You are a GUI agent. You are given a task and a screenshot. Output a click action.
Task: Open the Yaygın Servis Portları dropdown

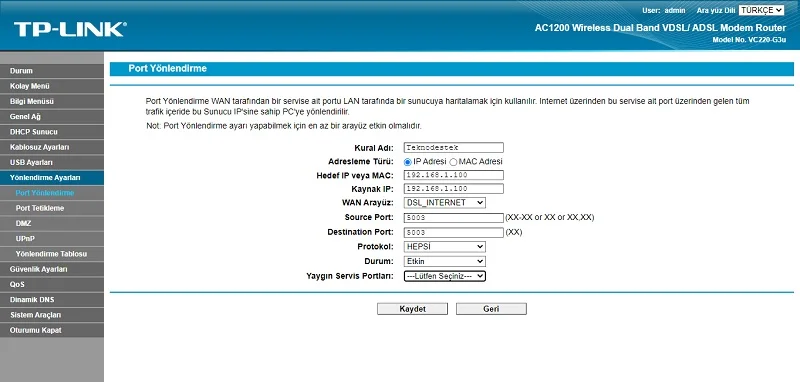(444, 276)
